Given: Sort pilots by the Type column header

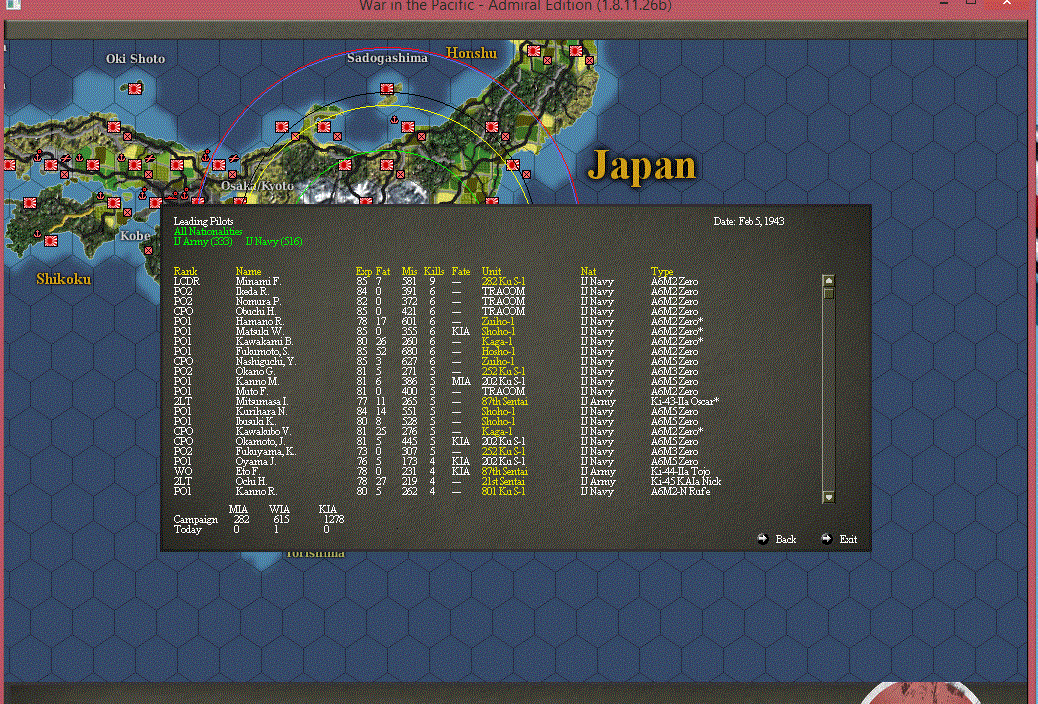Looking at the screenshot, I should pyautogui.click(x=661, y=272).
